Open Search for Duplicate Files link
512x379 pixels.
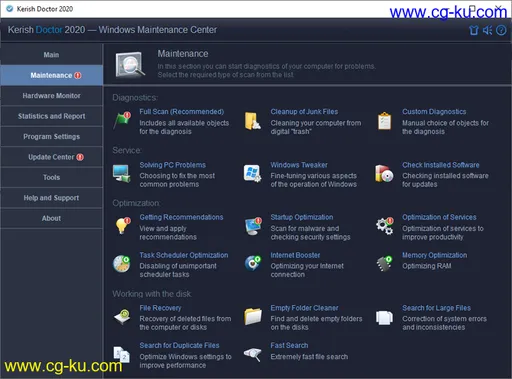click(x=179, y=346)
